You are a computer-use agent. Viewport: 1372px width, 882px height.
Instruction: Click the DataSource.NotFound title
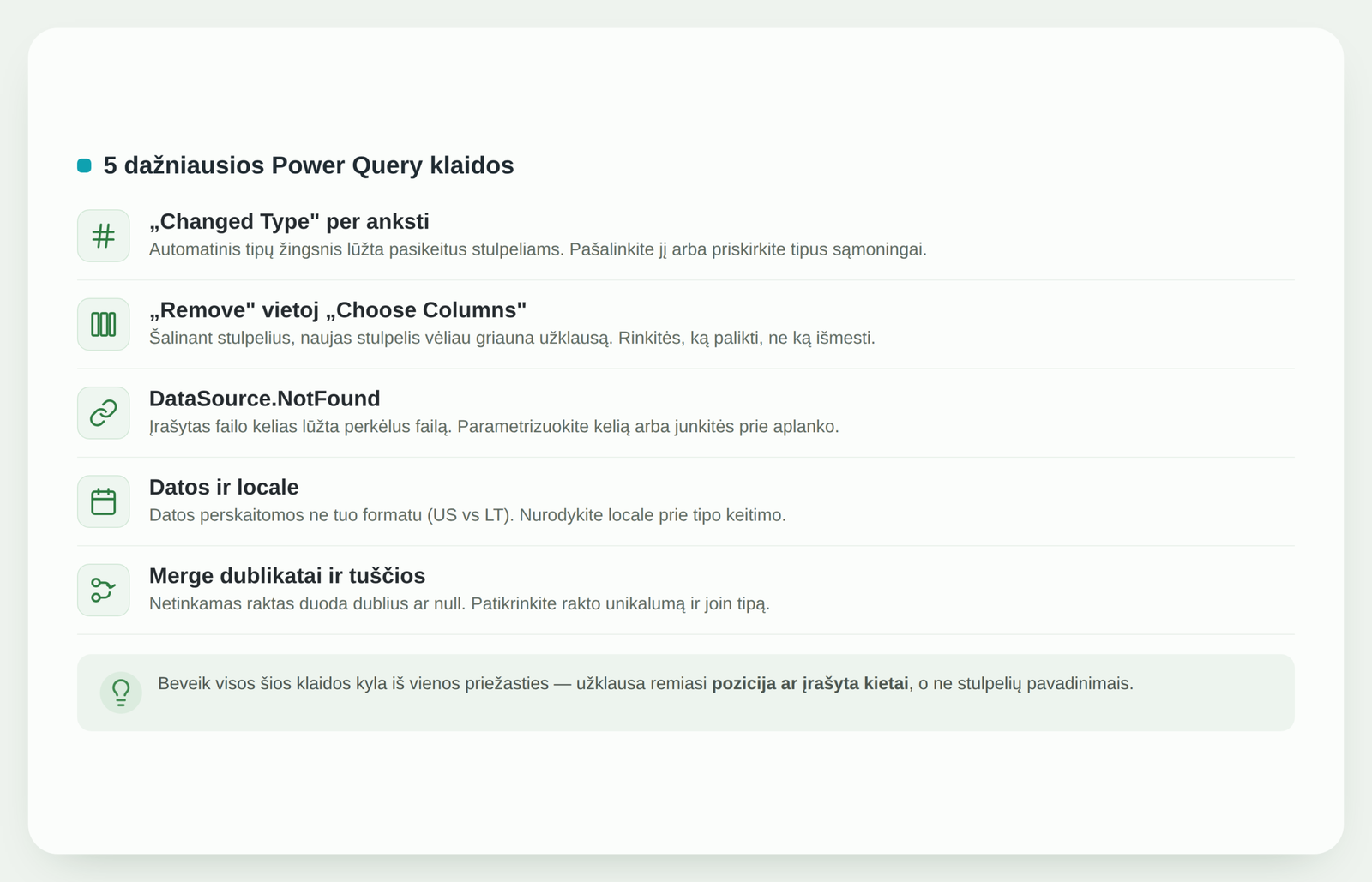coord(264,399)
